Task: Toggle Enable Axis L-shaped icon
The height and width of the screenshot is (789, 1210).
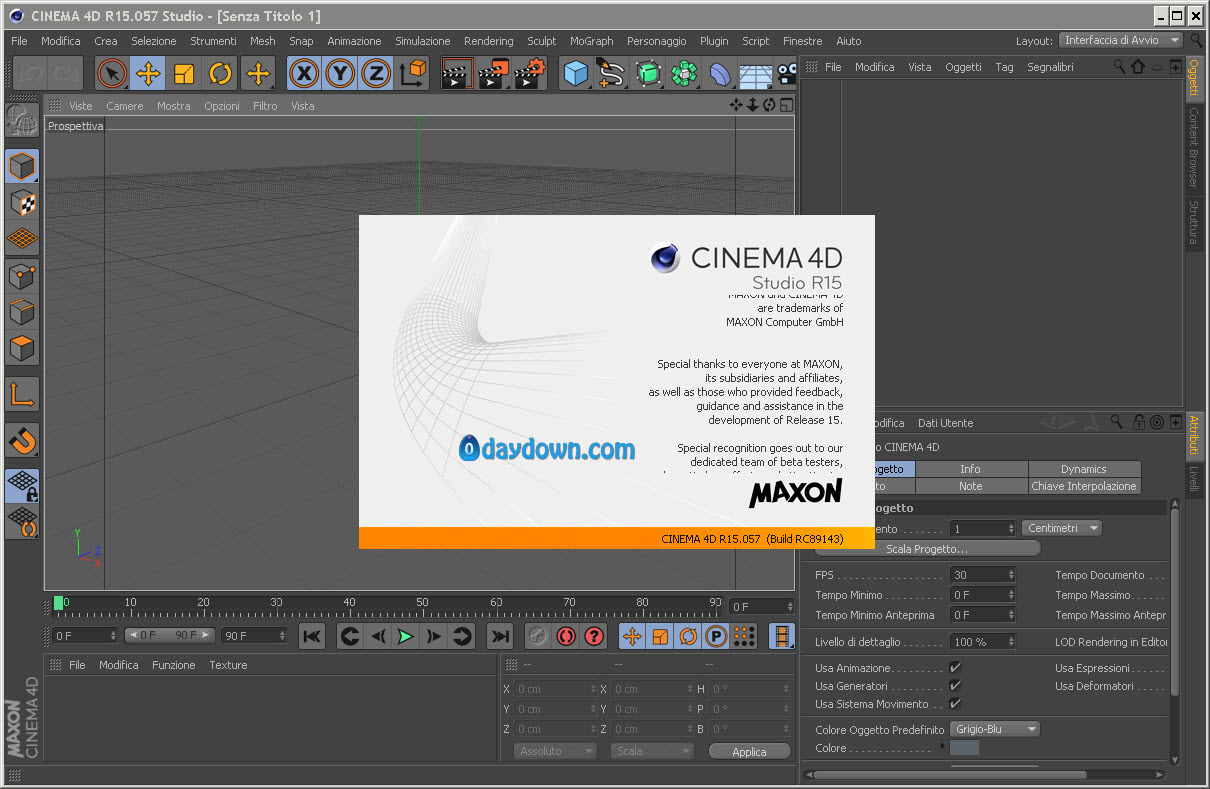Action: tap(22, 394)
